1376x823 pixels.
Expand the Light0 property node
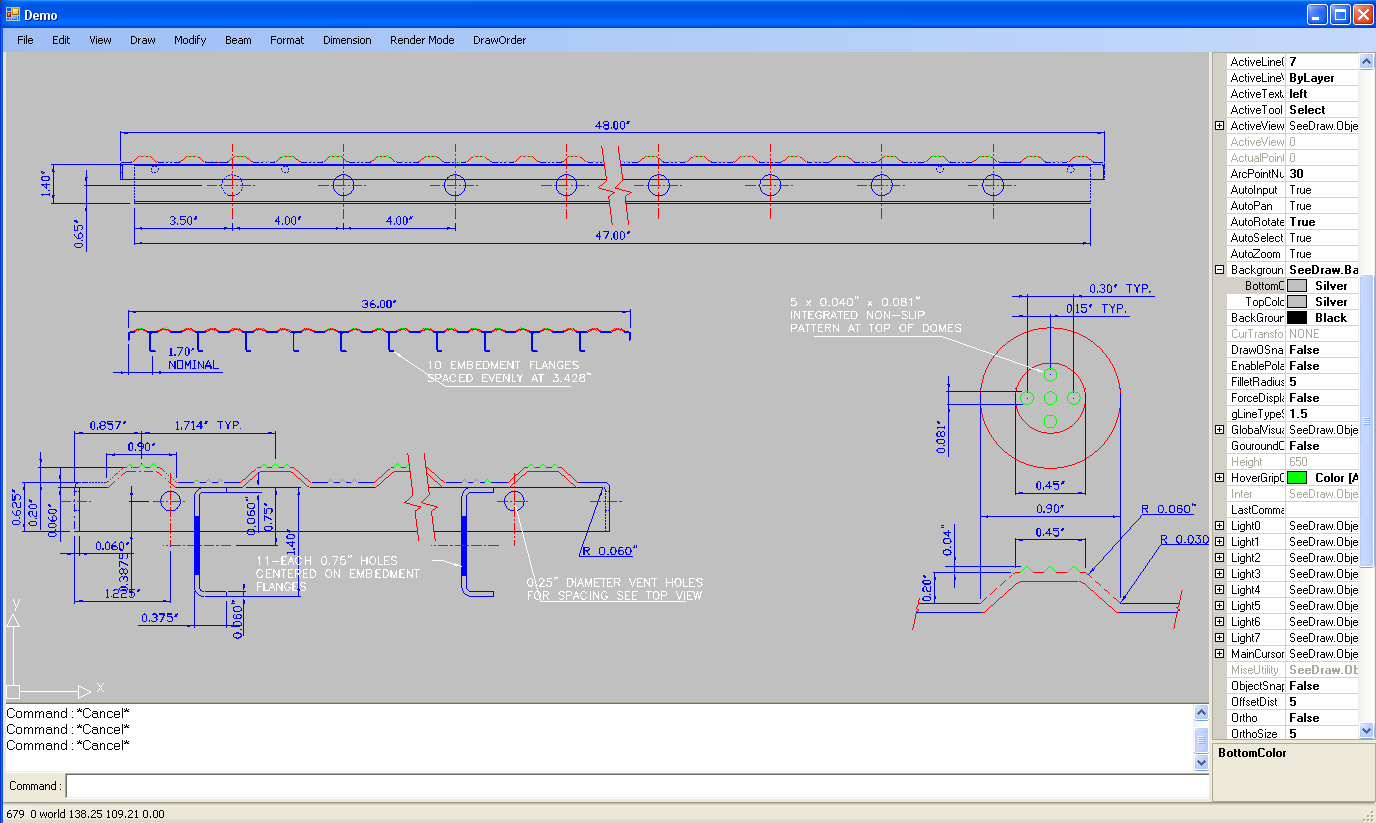tap(1219, 526)
